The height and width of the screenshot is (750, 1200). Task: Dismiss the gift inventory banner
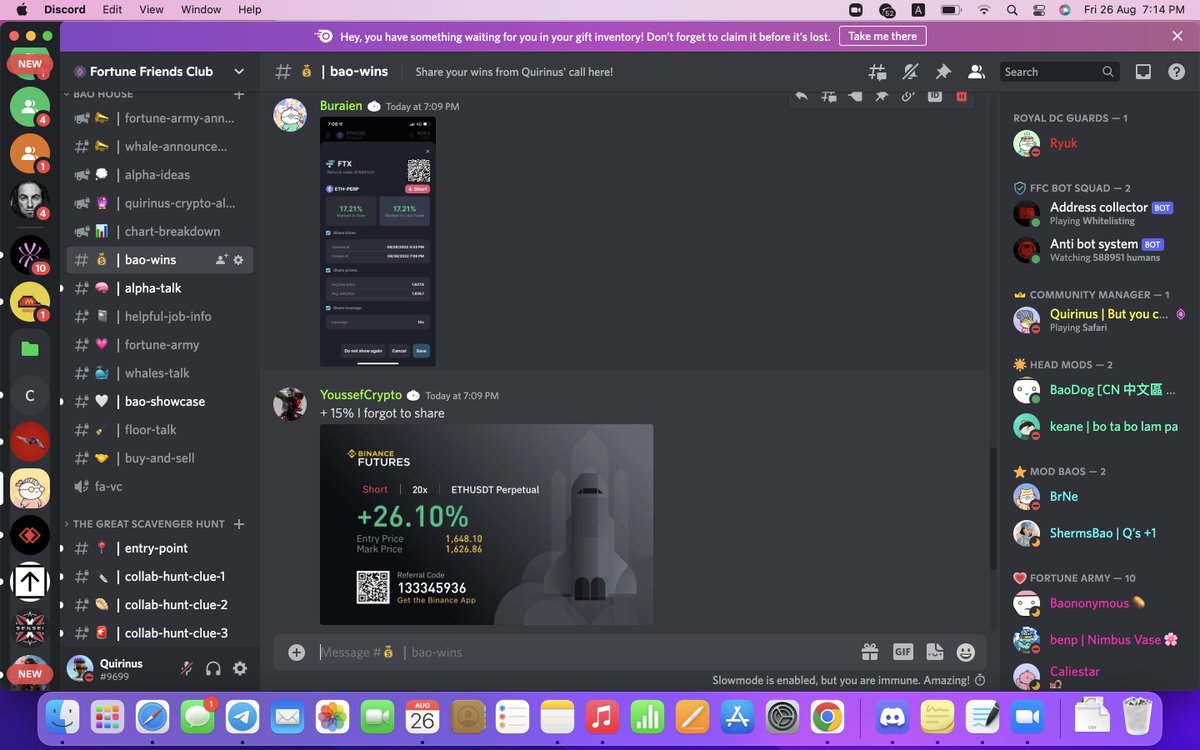click(x=1177, y=36)
